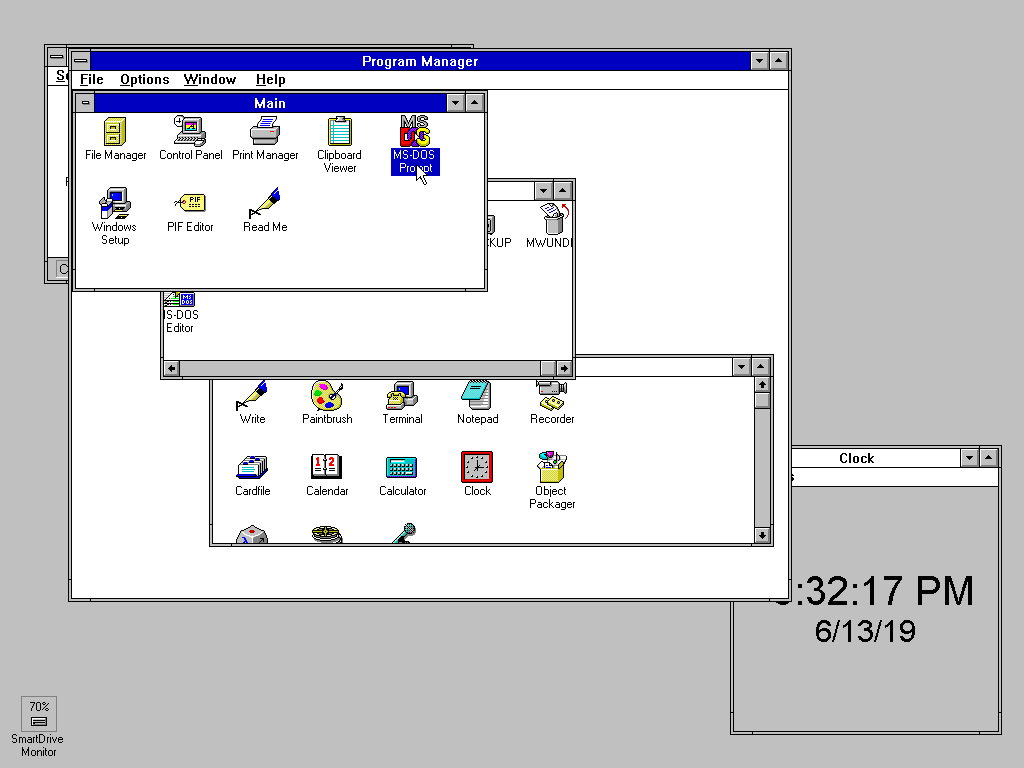1024x768 pixels.
Task: Open Main window control-menu box
Action: [85, 103]
